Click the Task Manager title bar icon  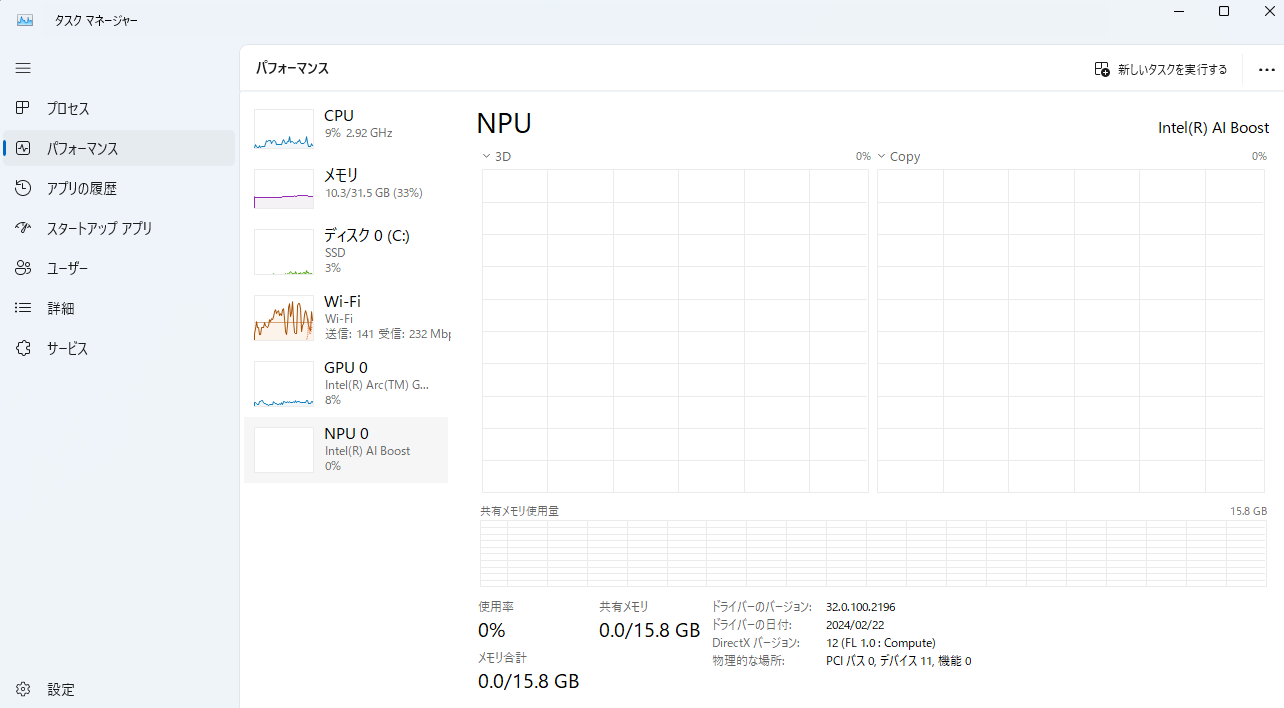(25, 20)
